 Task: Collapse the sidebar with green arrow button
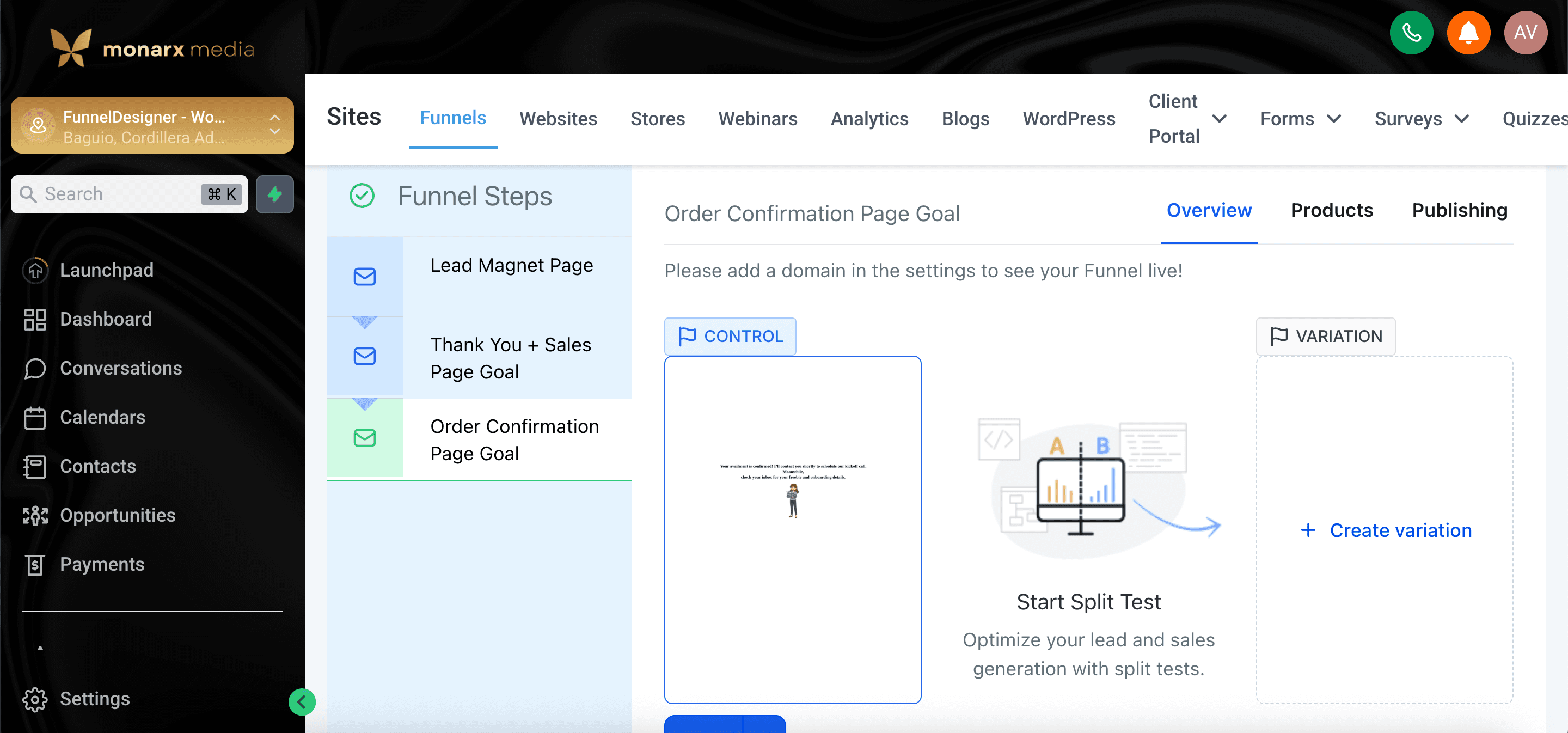(x=302, y=702)
